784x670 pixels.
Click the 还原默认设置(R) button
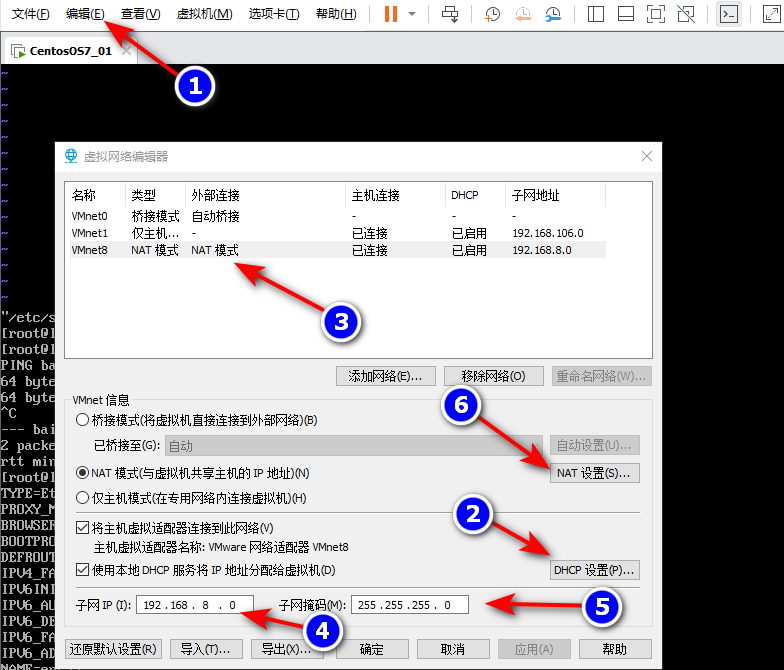click(x=114, y=649)
